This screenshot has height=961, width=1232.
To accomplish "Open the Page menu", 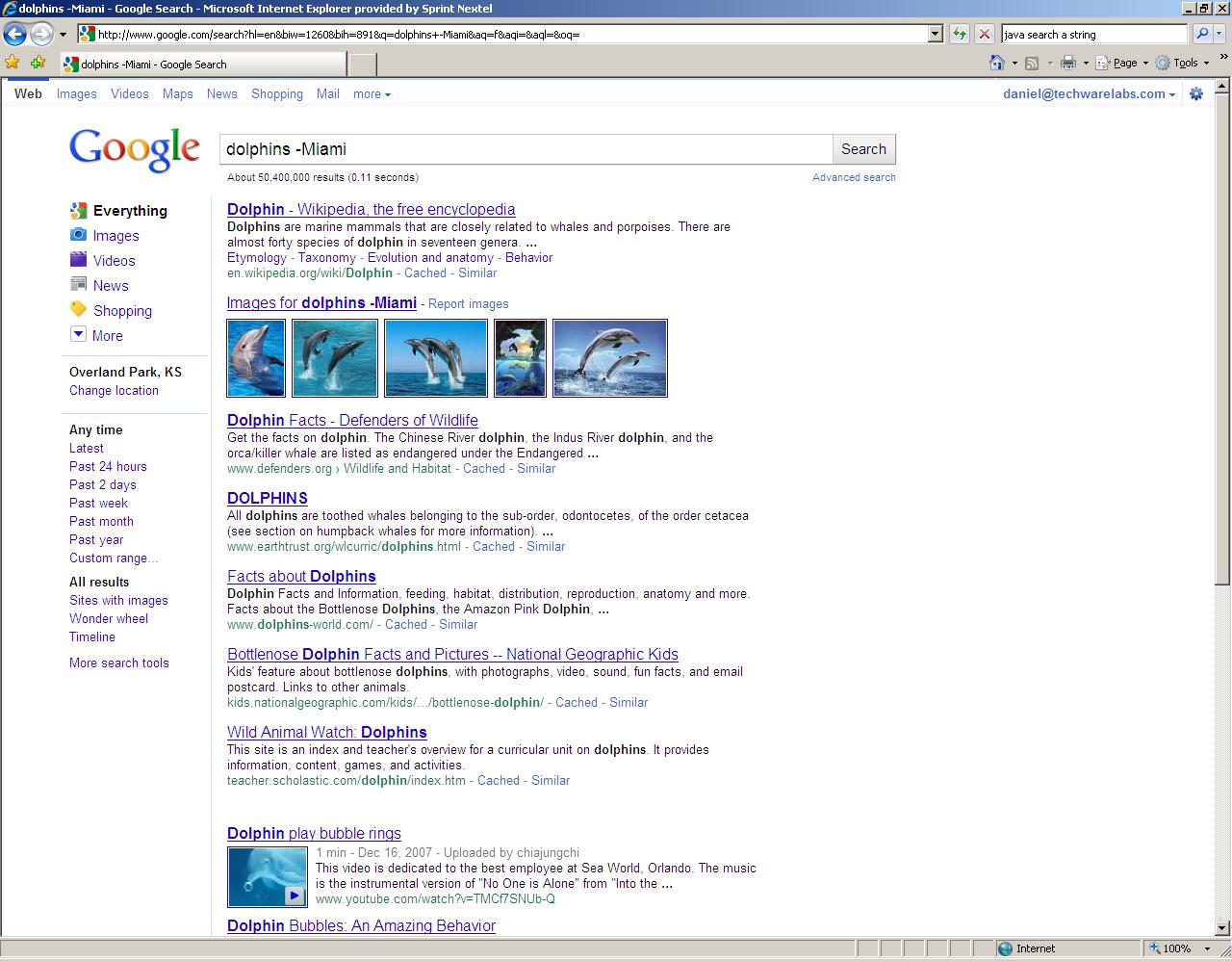I will [x=1122, y=63].
